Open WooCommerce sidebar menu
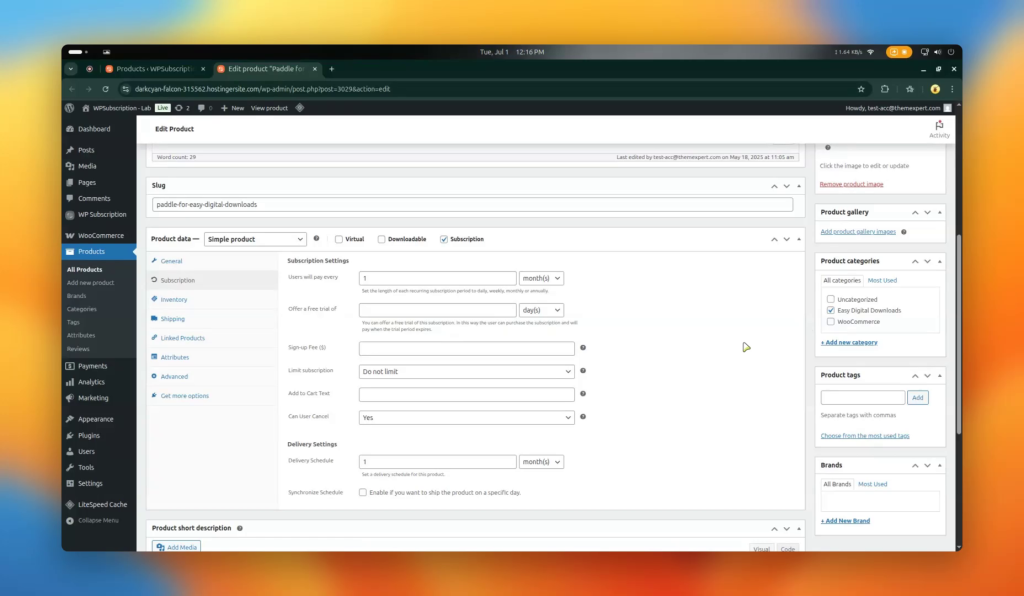The height and width of the screenshot is (596, 1024). coord(101,236)
